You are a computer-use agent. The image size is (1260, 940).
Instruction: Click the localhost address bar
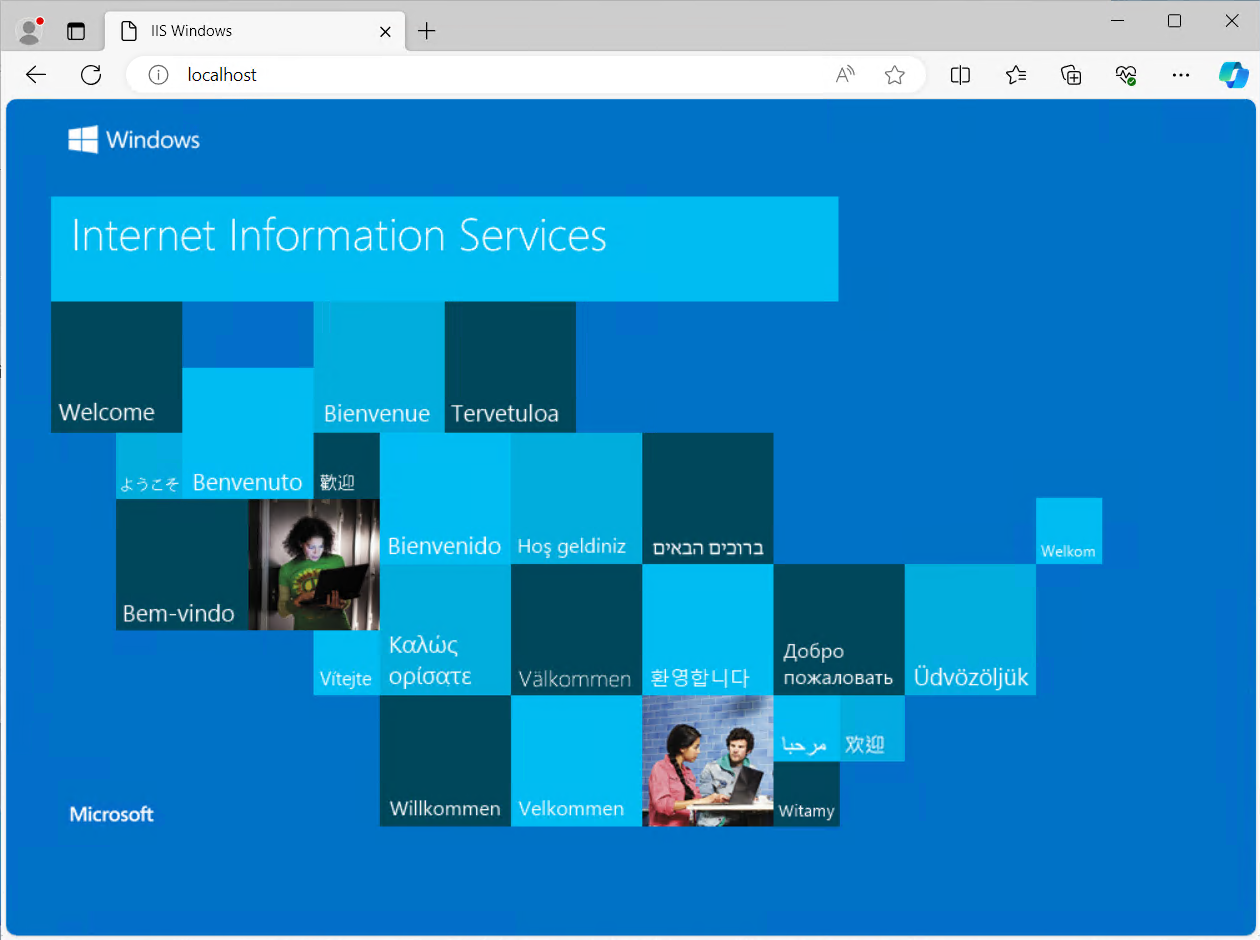[500, 75]
